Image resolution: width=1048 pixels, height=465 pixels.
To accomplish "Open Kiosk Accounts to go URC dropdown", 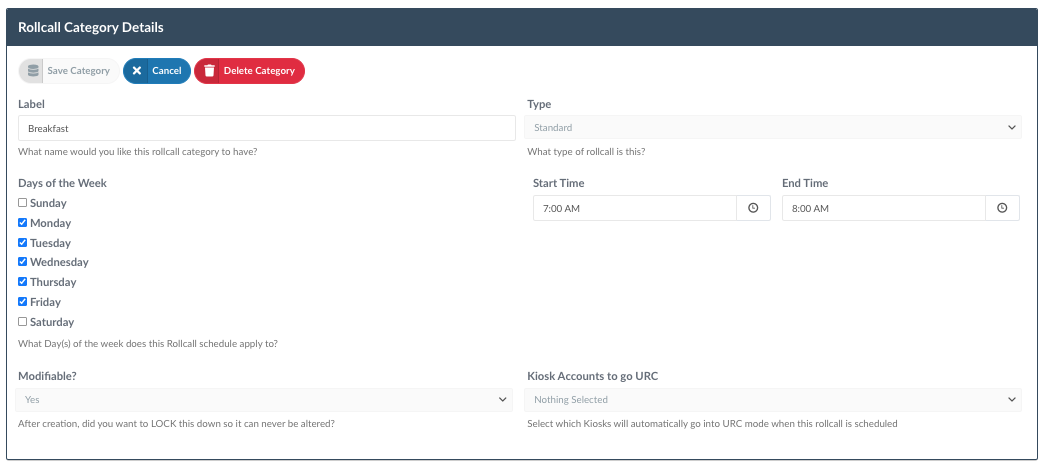I will click(774, 400).
